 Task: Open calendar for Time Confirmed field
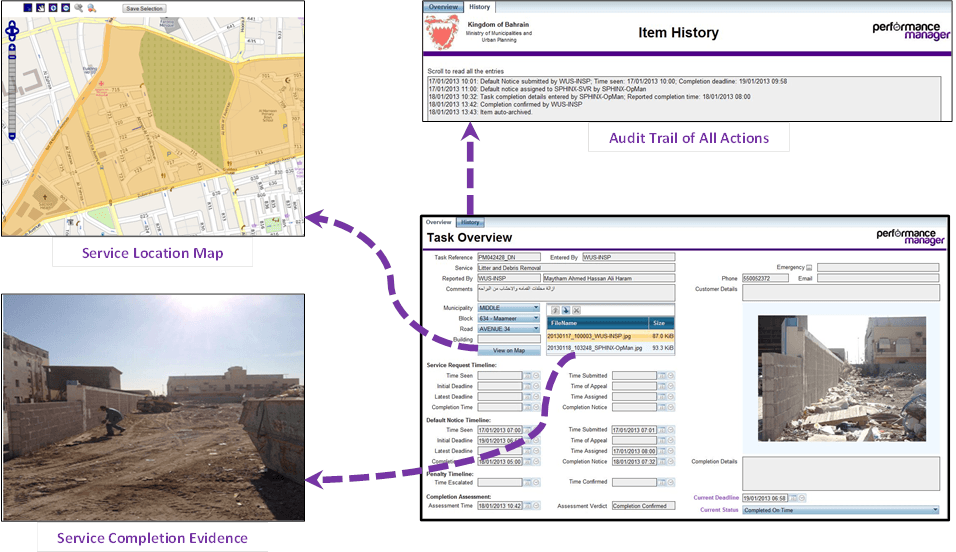point(662,482)
